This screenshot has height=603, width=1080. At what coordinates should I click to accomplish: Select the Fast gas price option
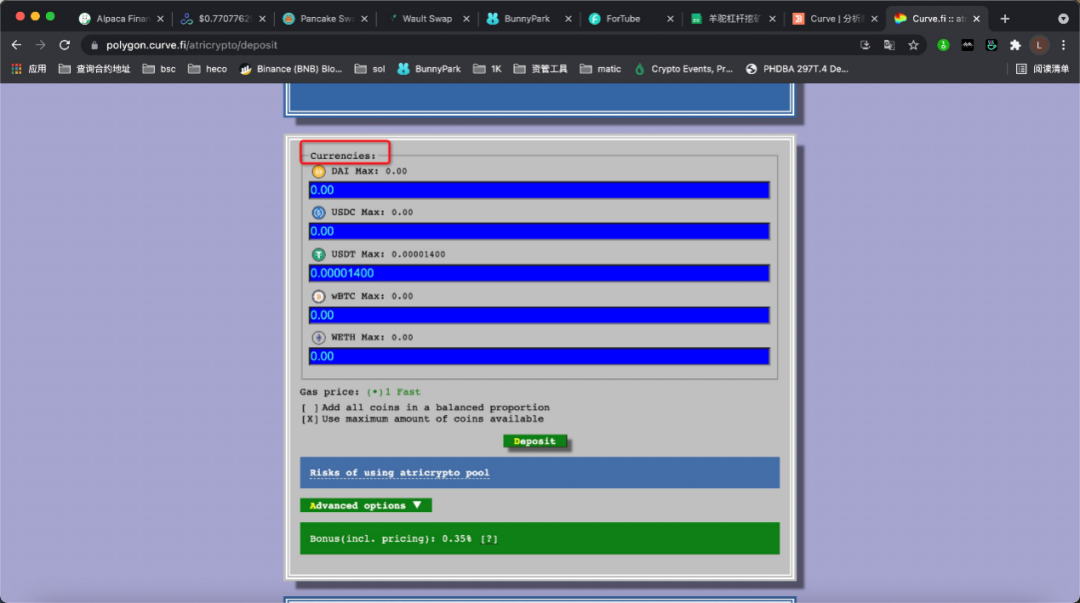click(x=372, y=392)
